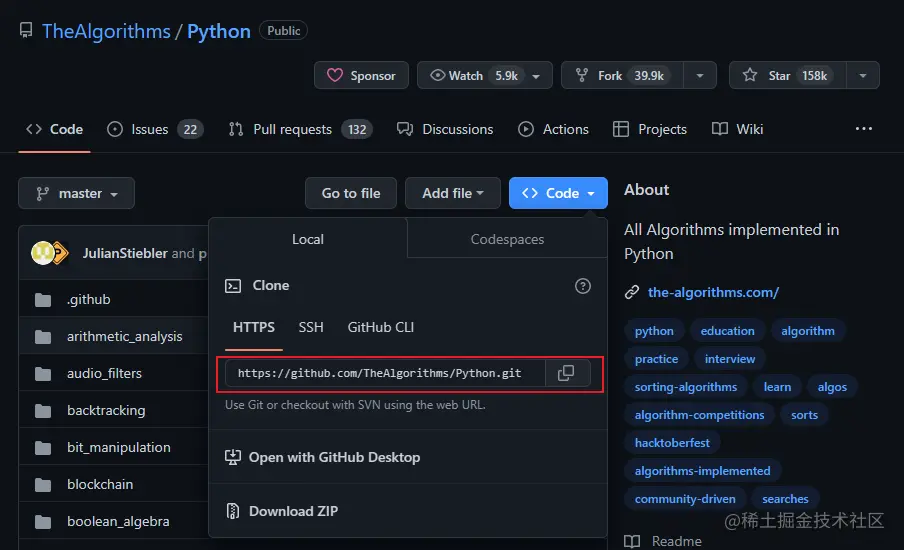Expand the Watch notification dropdown arrow
Image resolution: width=904 pixels, height=550 pixels.
pyautogui.click(x=537, y=76)
